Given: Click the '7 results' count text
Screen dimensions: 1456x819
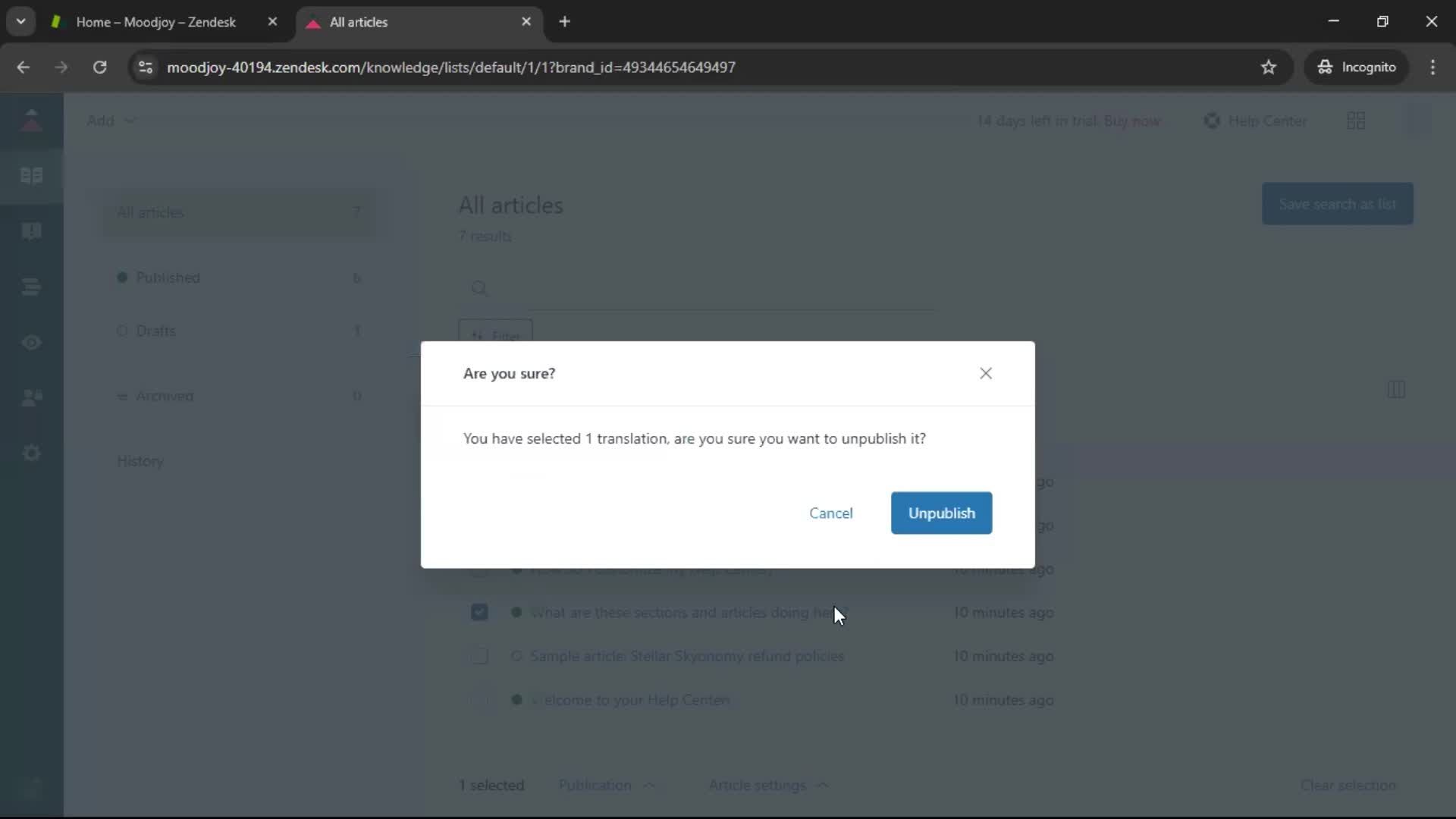Looking at the screenshot, I should click(485, 236).
